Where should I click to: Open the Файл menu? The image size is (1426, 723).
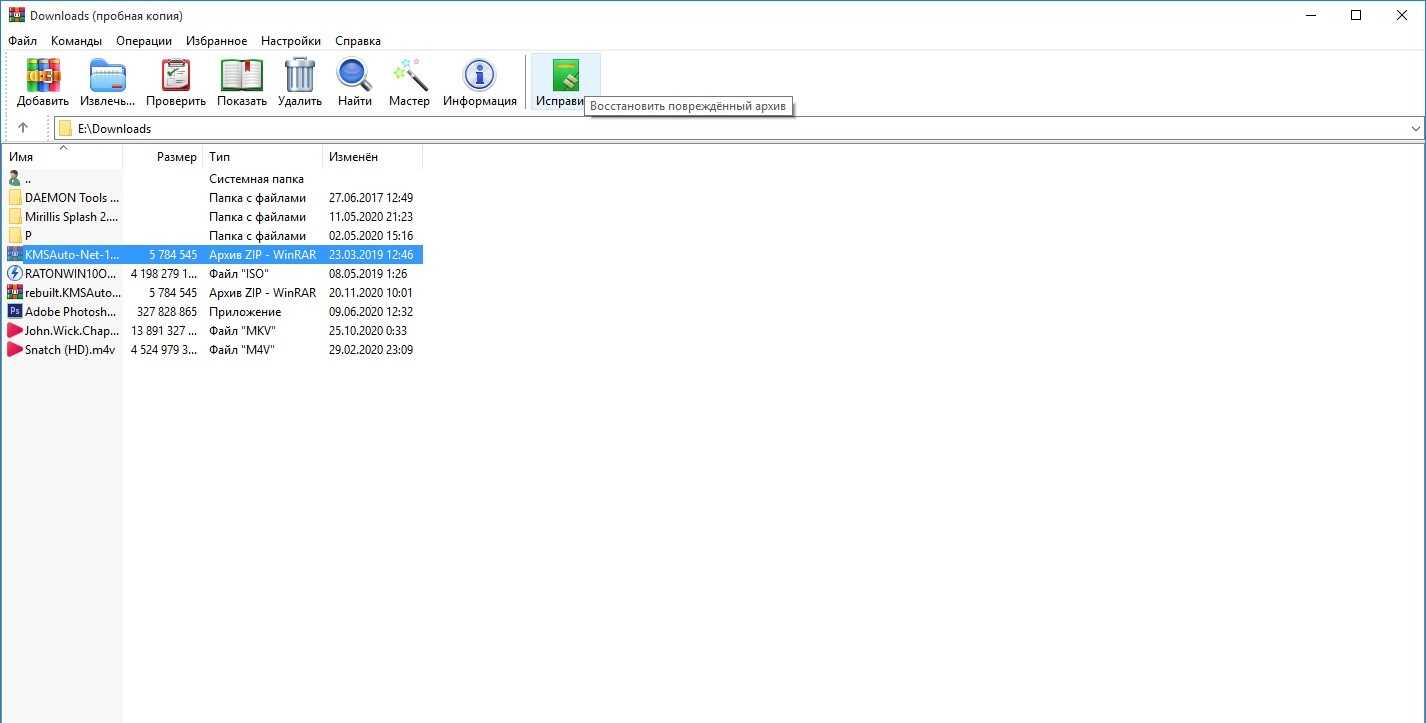[22, 41]
